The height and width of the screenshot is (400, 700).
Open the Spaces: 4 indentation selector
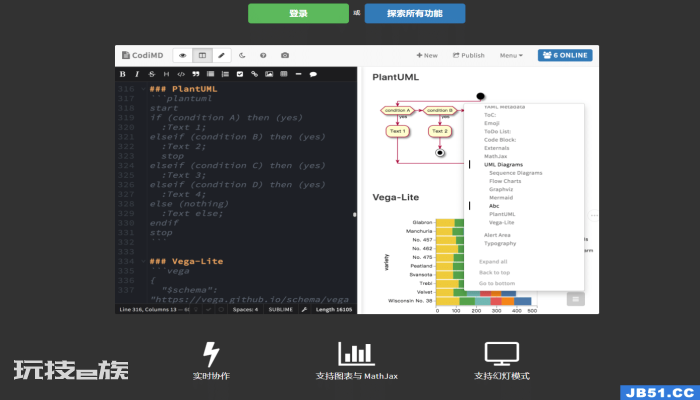click(x=245, y=309)
